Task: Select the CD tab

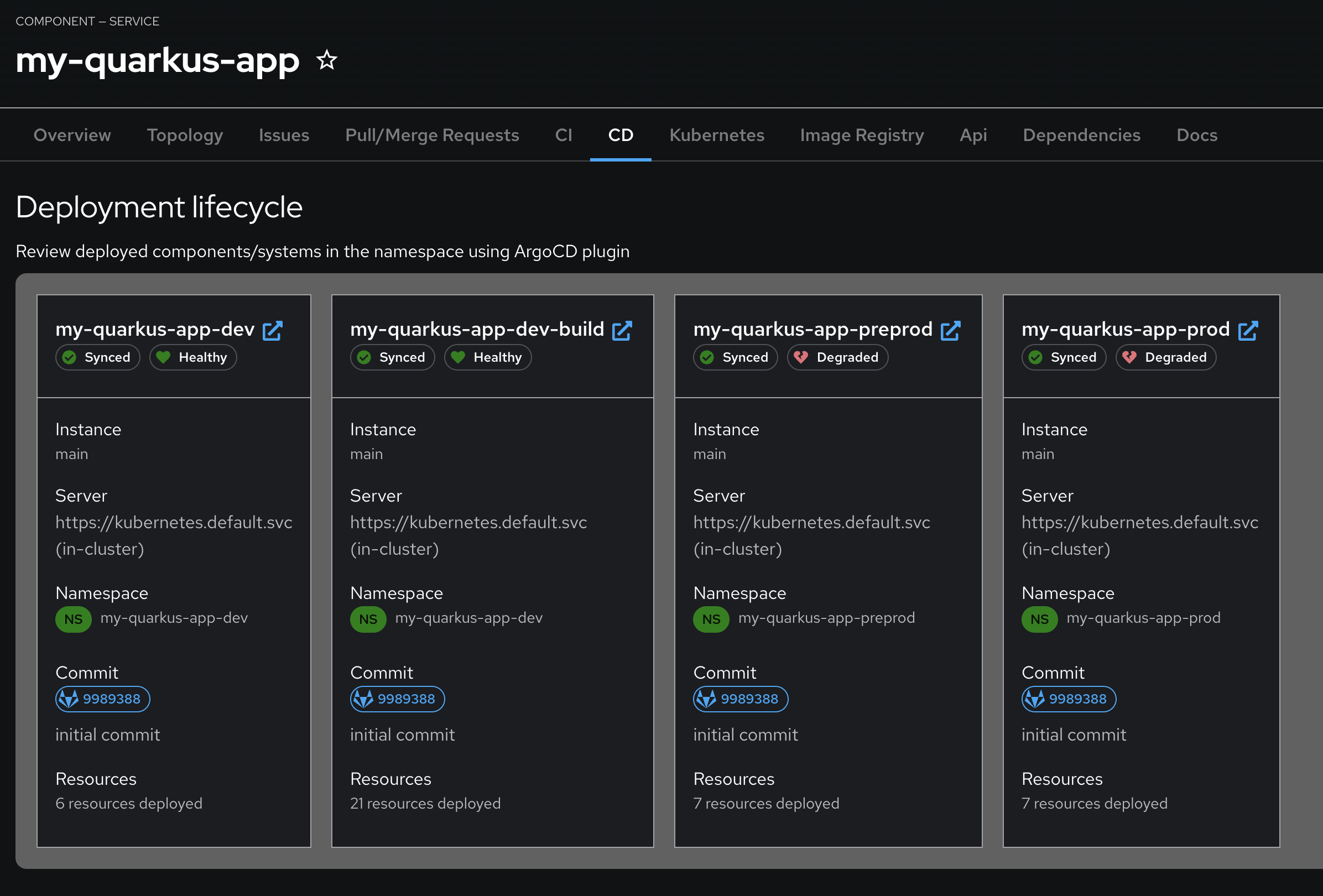Action: tap(621, 135)
